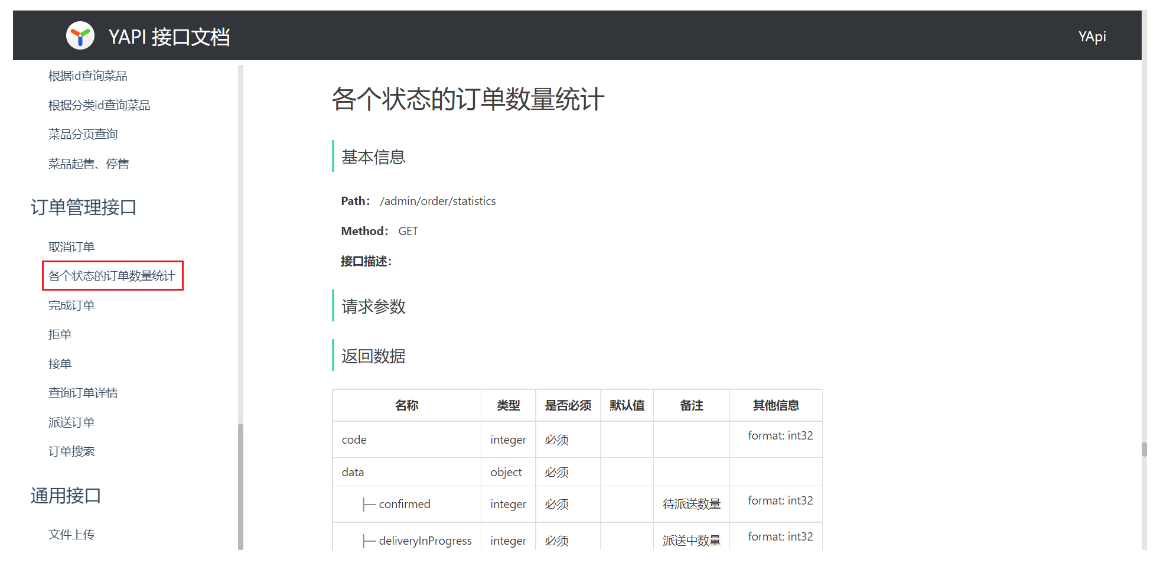Open 拒单 sidebar entry
This screenshot has width=1169, height=565.
60,335
